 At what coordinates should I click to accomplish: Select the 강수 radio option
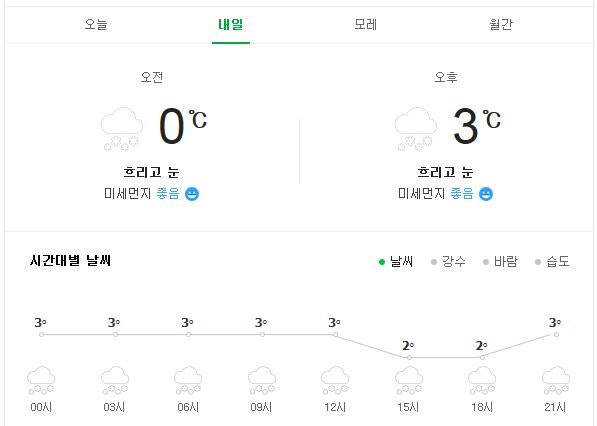coord(448,262)
